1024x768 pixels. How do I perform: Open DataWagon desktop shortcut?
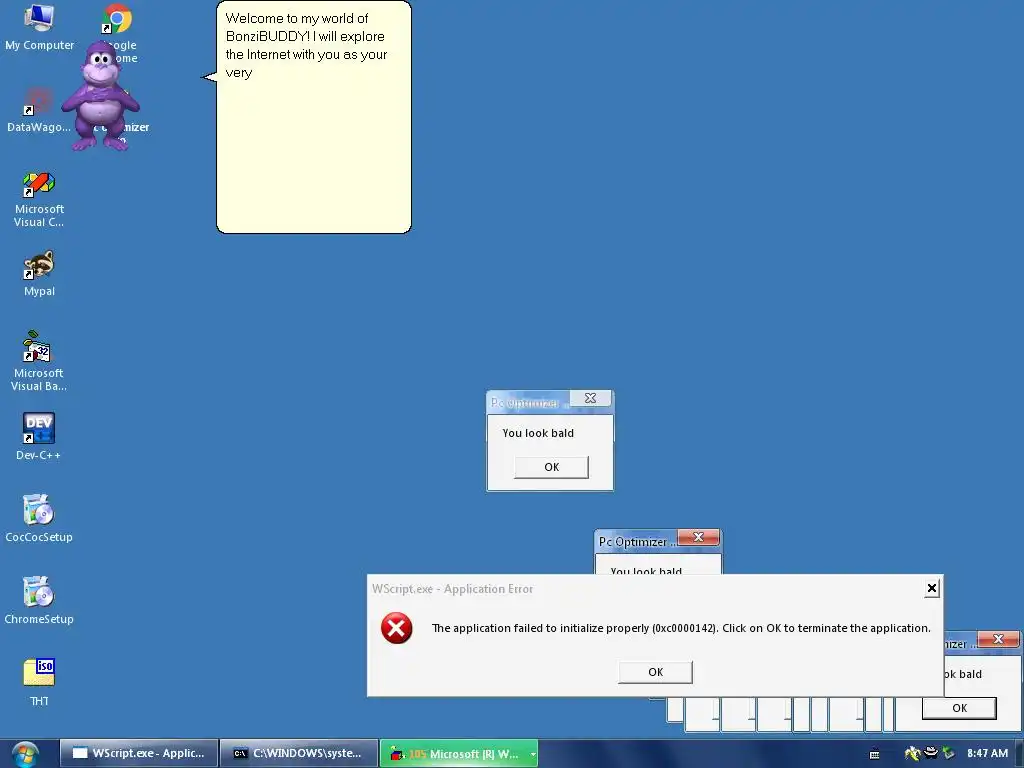click(39, 110)
